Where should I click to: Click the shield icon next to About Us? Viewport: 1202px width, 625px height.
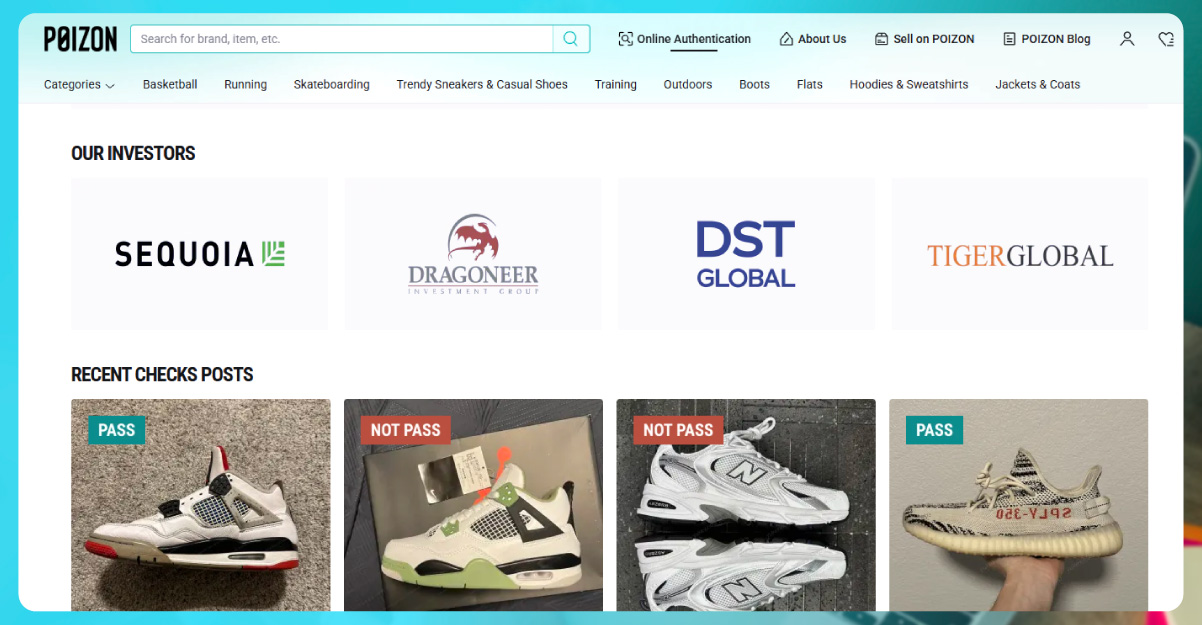784,38
